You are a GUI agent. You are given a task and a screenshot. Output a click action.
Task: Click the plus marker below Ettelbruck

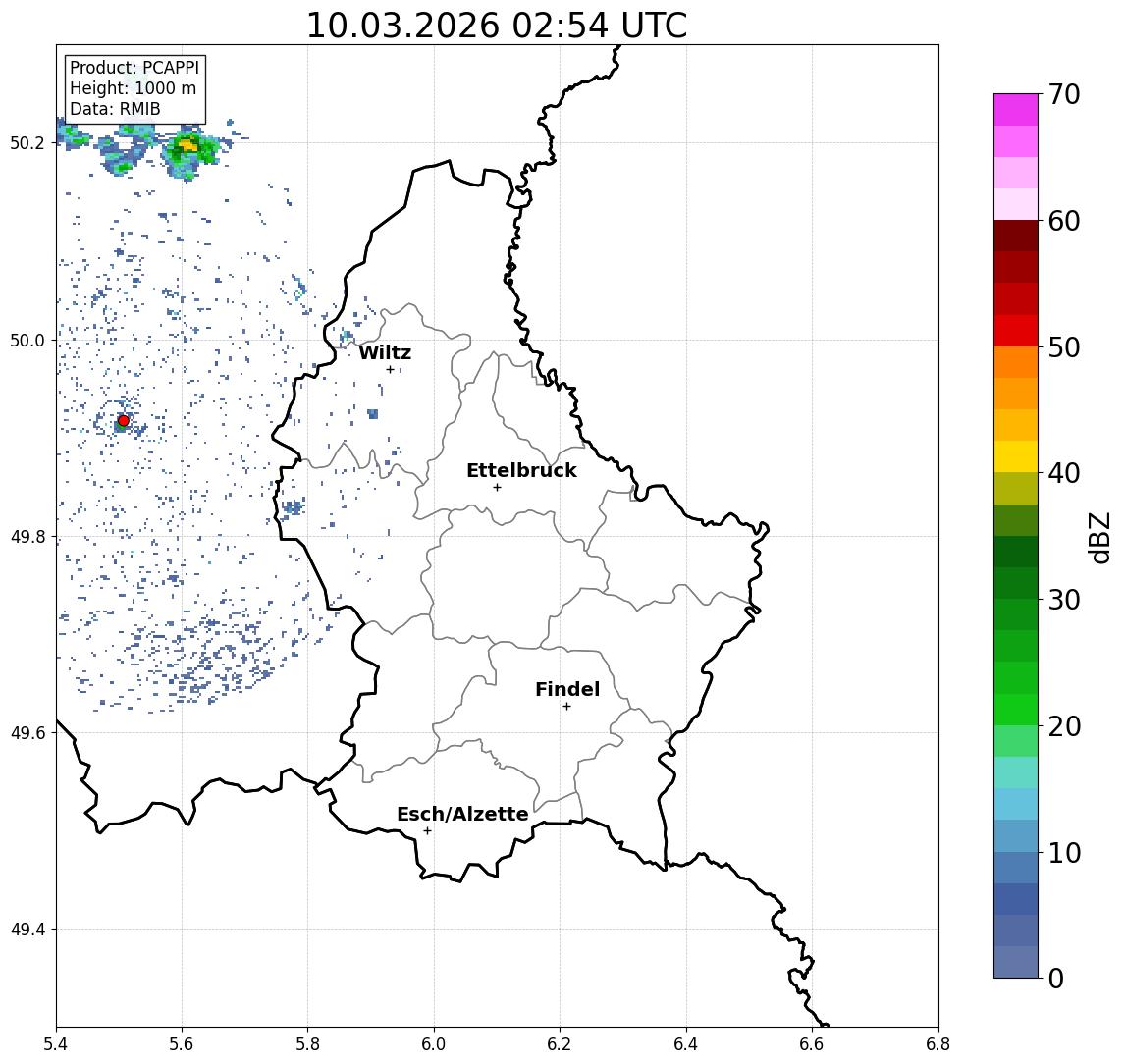coord(497,488)
